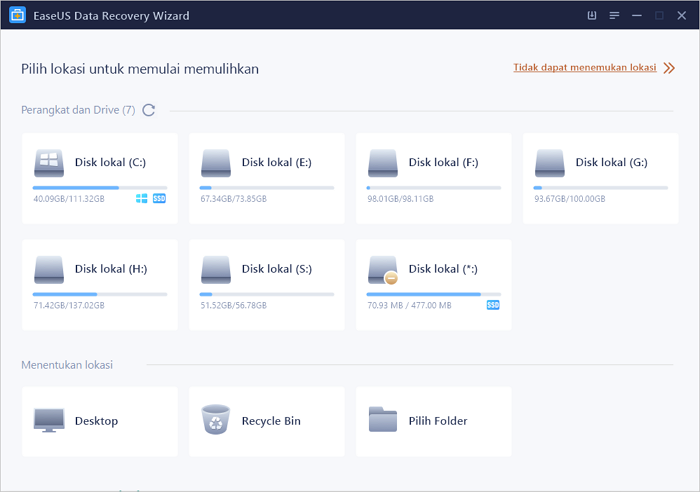Click the drive icon for Disk lokal (G:)

(x=550, y=163)
